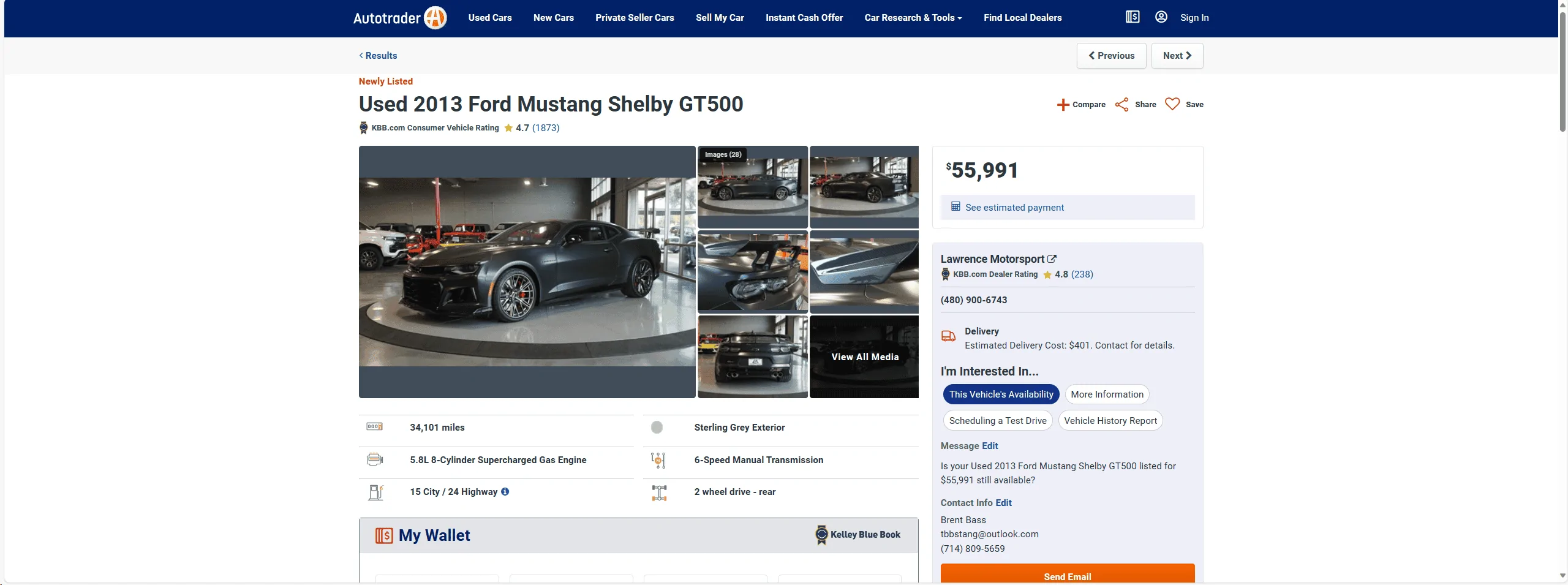
Task: Click dealer phone number (480) 900-6743
Action: pyautogui.click(x=973, y=300)
